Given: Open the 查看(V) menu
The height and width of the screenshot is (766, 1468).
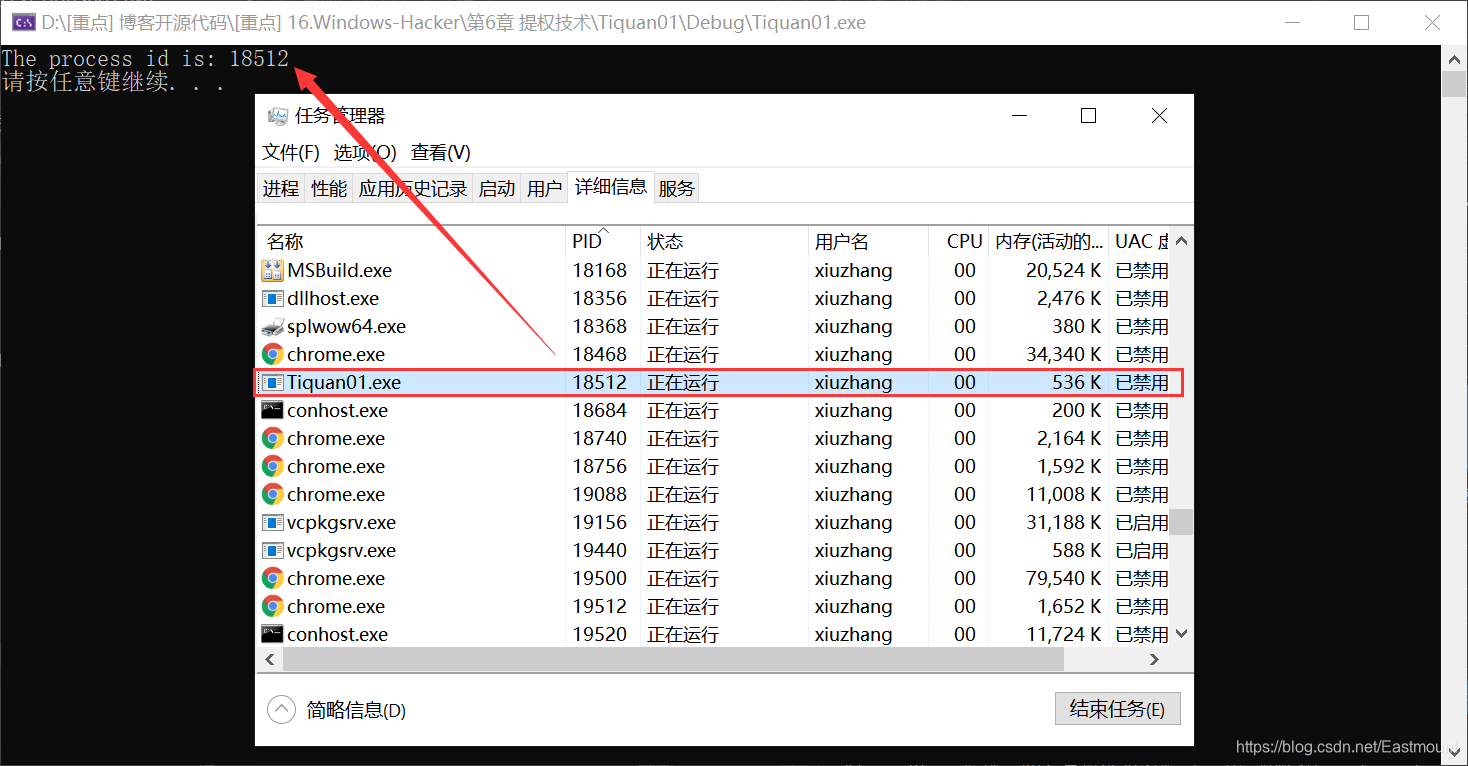Looking at the screenshot, I should click(x=441, y=152).
